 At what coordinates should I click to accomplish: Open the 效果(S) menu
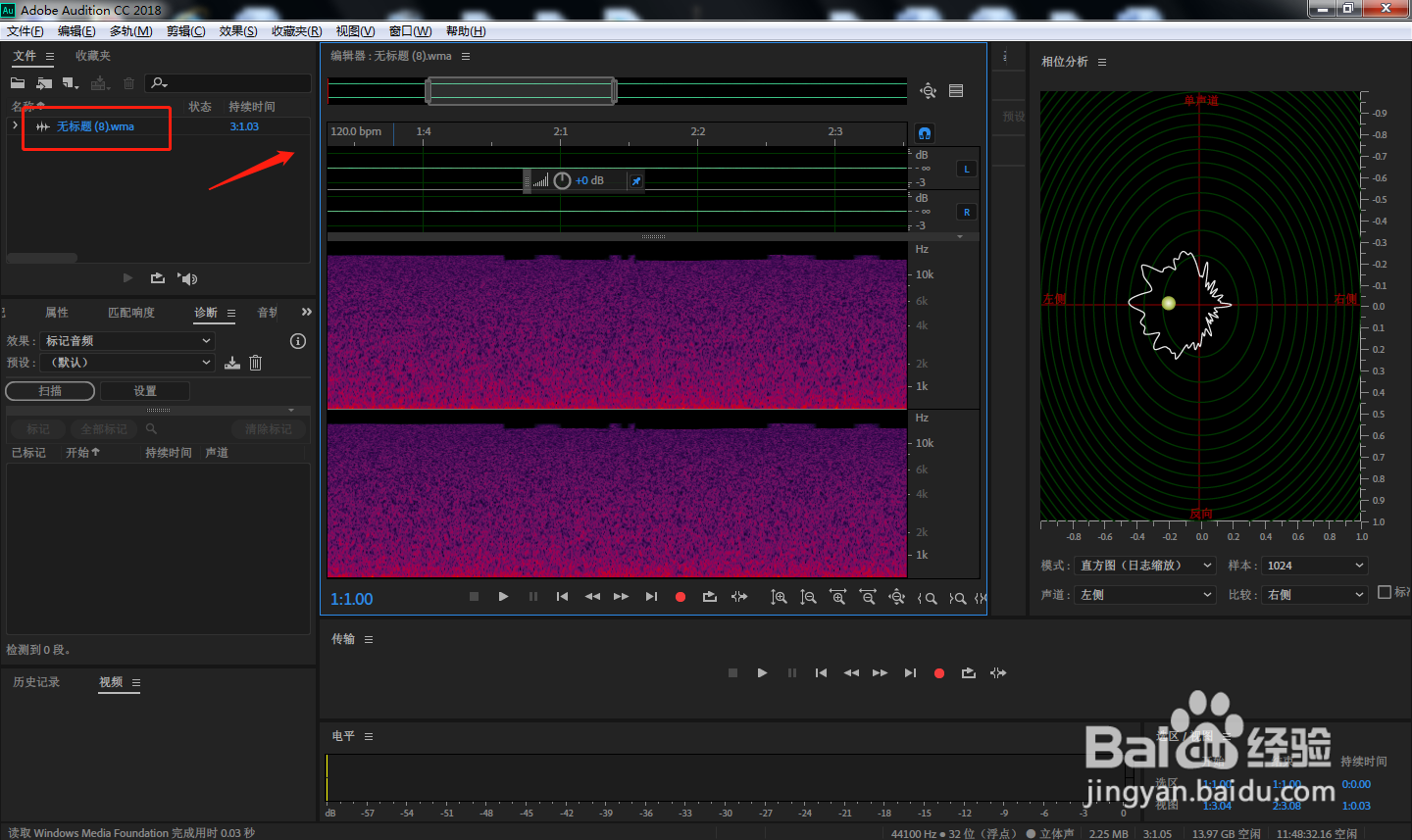pyautogui.click(x=238, y=31)
